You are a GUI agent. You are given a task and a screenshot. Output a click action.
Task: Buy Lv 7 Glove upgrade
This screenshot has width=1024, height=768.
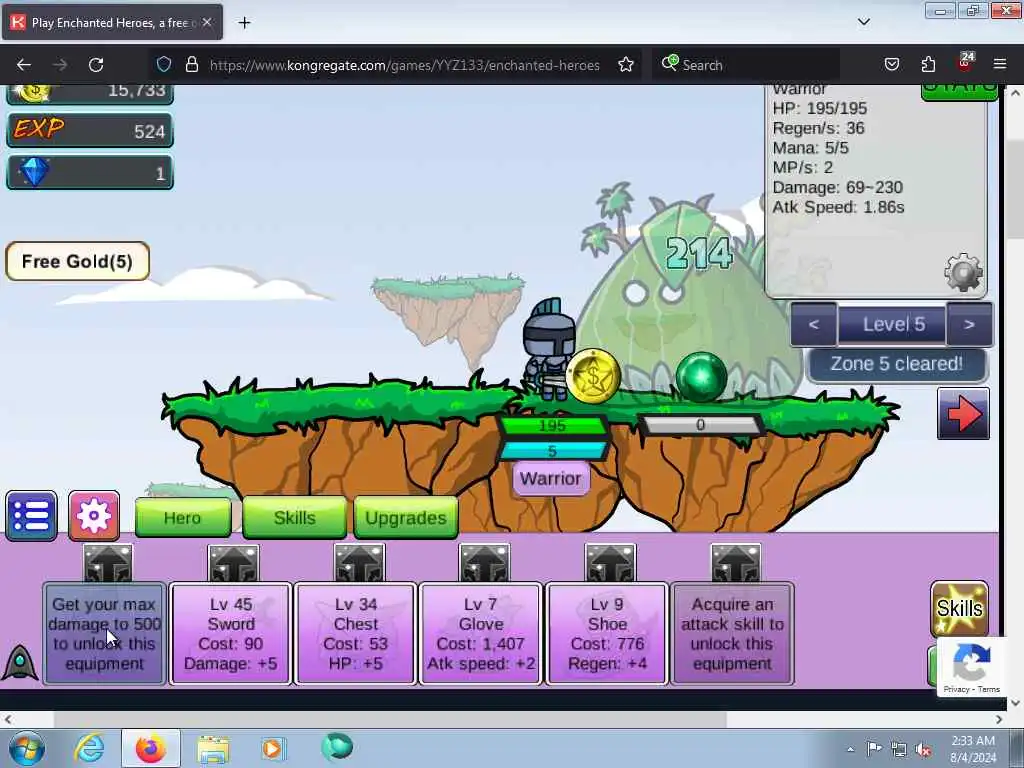pyautogui.click(x=481, y=633)
